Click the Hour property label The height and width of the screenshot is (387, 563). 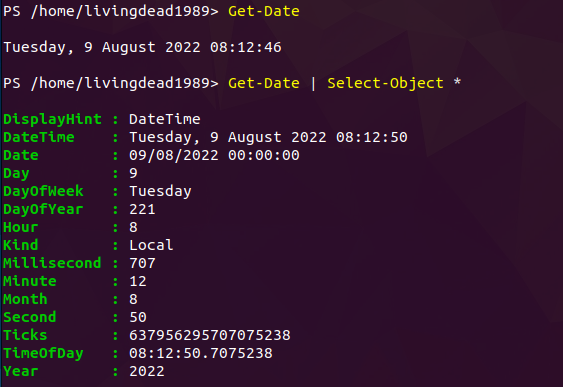(20, 227)
